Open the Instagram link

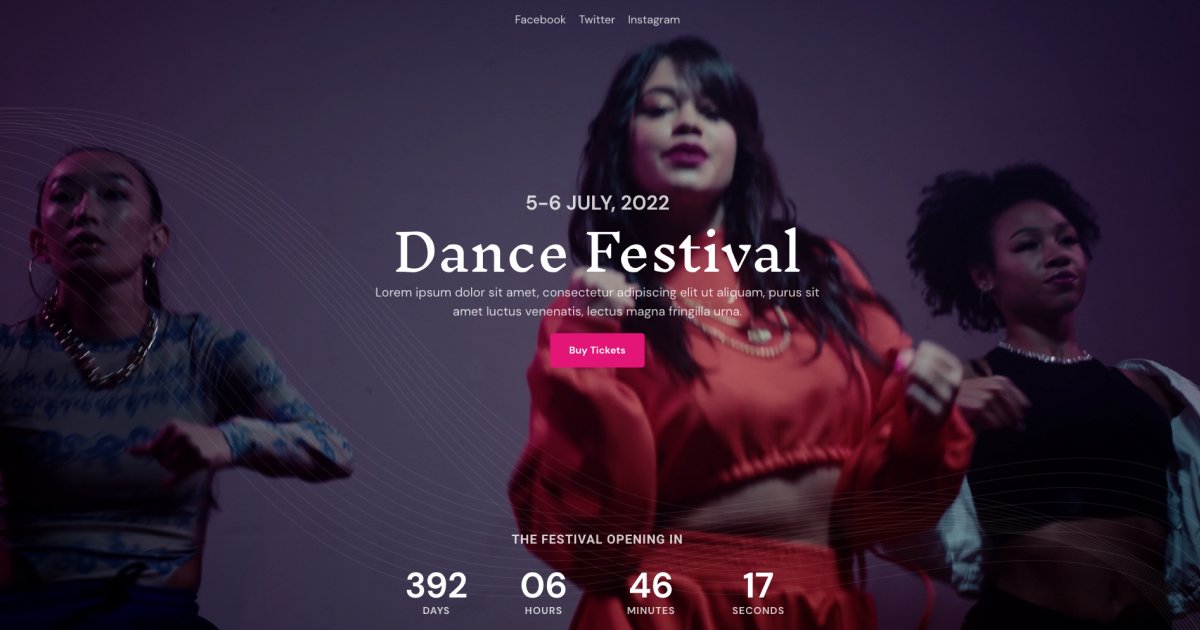pyautogui.click(x=654, y=20)
